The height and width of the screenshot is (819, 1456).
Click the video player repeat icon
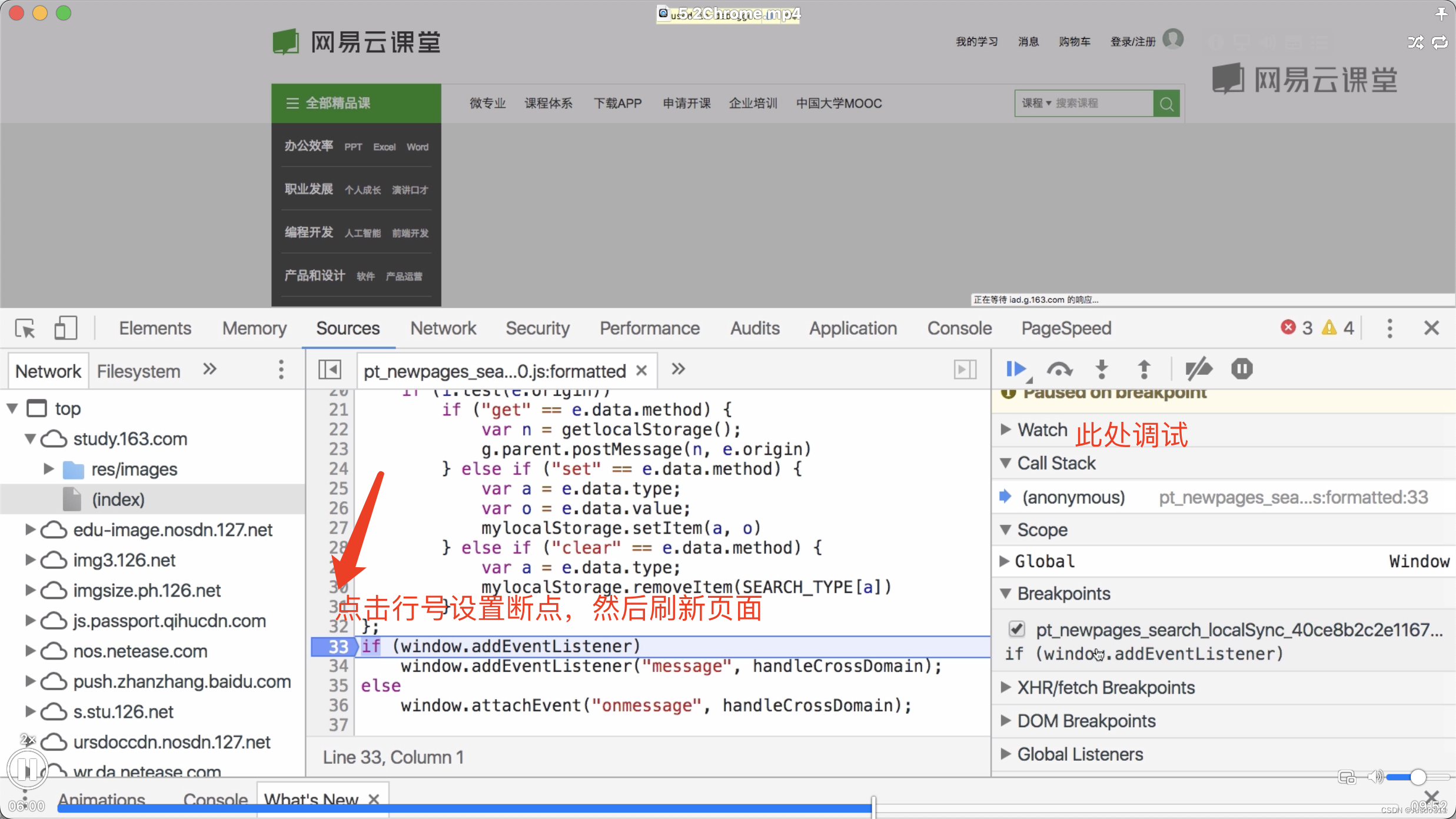[x=1440, y=42]
